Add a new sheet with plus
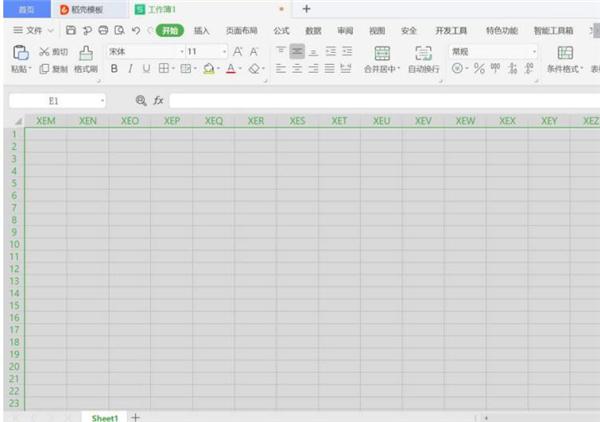The image size is (600, 422). click(135, 417)
